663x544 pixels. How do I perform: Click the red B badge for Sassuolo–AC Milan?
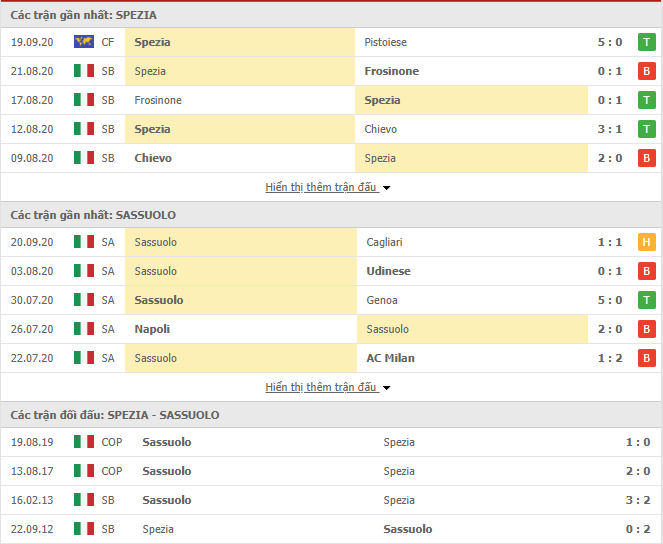pos(647,358)
